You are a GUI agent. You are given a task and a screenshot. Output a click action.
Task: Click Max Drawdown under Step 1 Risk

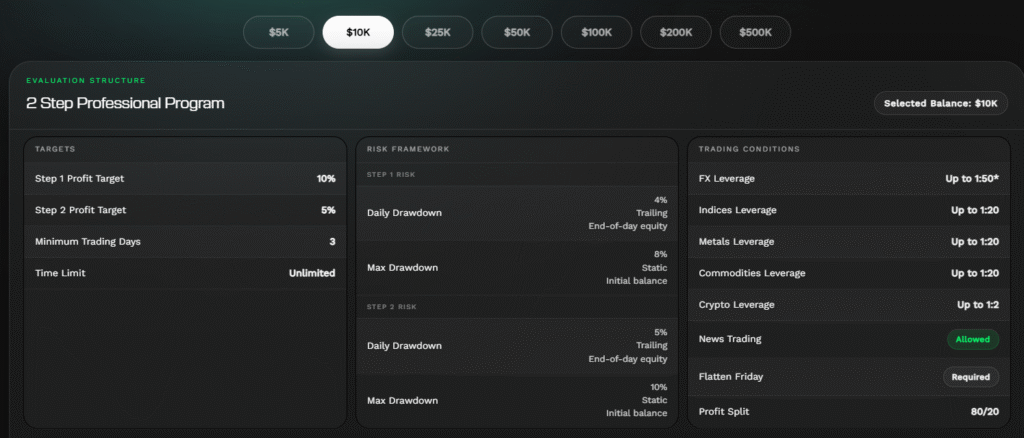[x=402, y=268]
